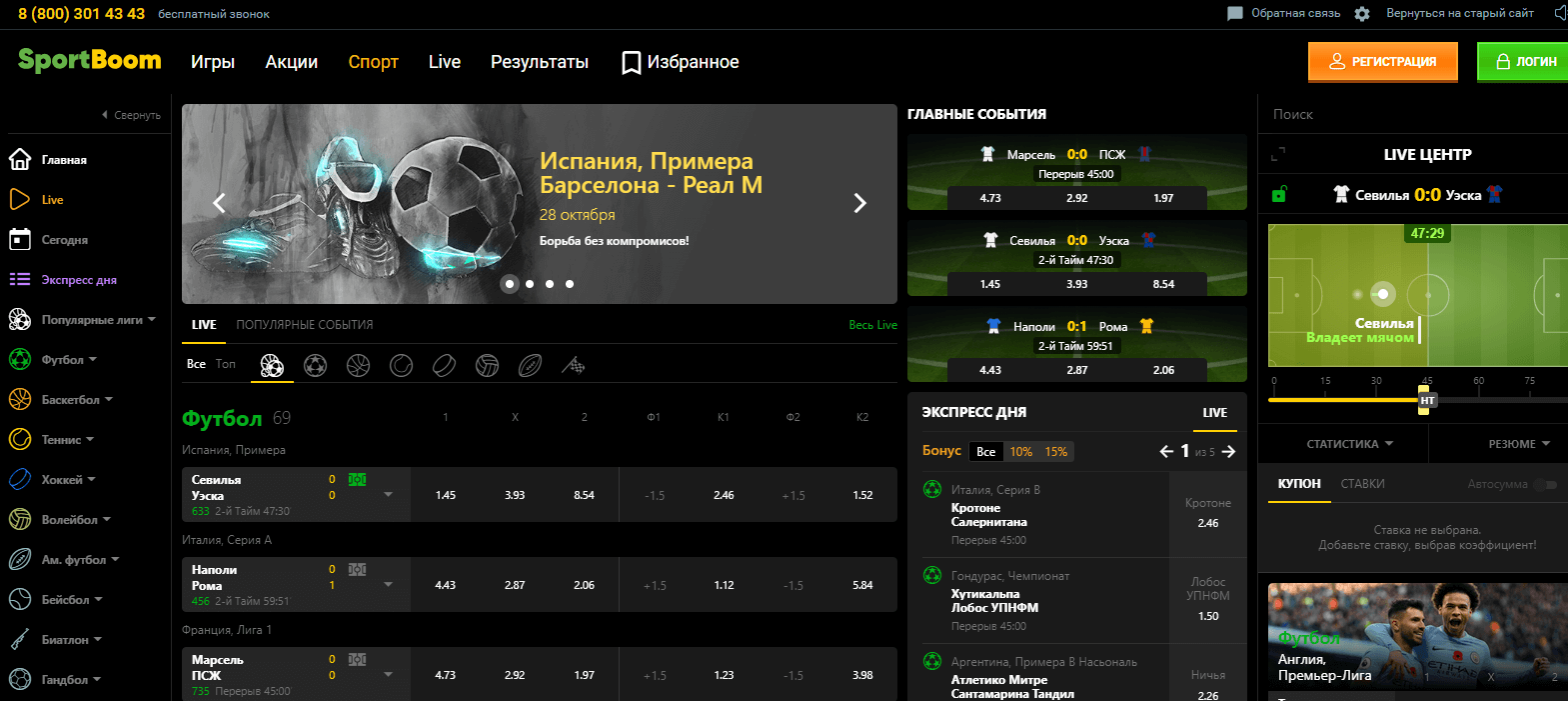1568x701 pixels.
Task: Switch to the Ставки tab
Action: pos(1362,484)
